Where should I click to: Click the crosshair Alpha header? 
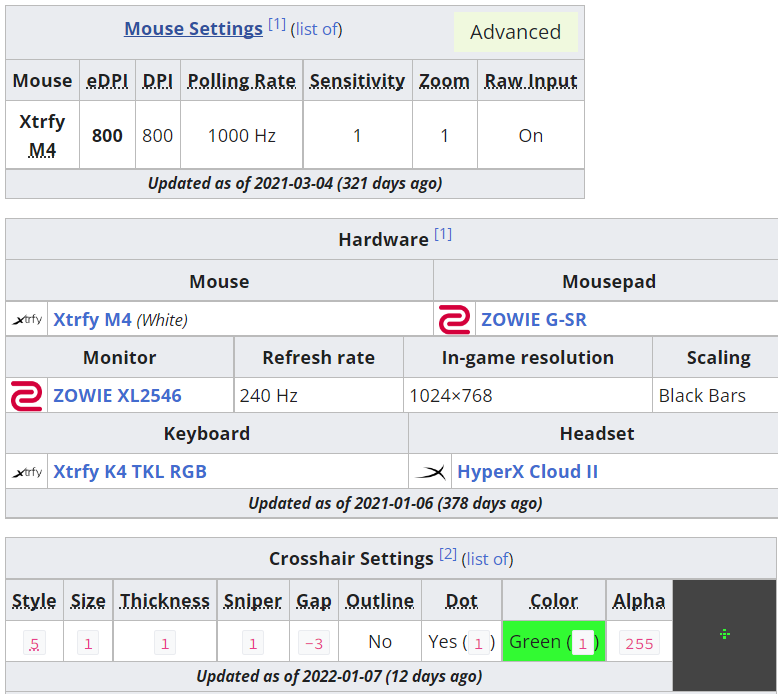tap(639, 601)
